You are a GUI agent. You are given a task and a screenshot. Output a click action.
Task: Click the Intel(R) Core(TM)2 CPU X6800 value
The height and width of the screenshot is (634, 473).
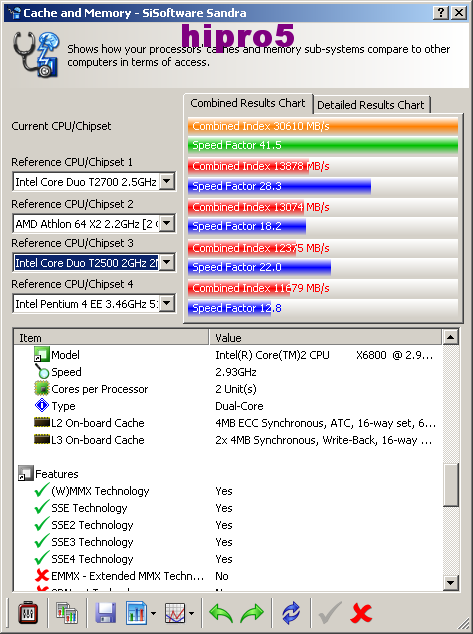coord(324,355)
